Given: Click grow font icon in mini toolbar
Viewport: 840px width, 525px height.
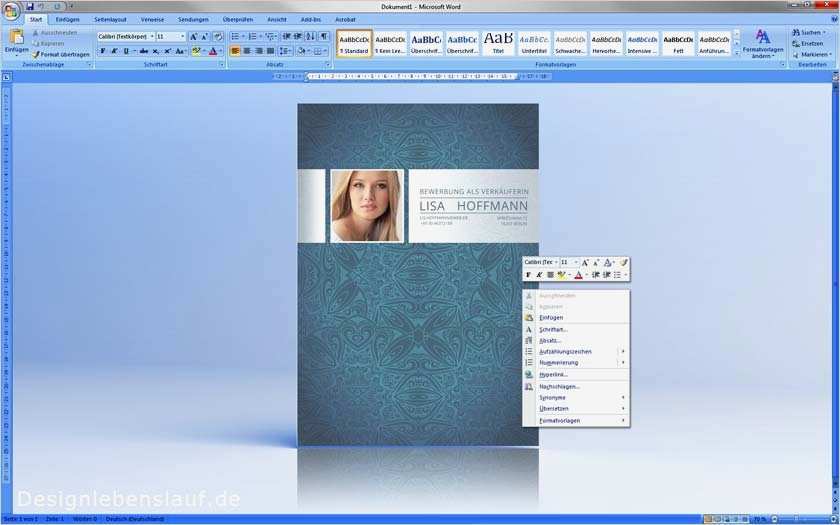Looking at the screenshot, I should (x=585, y=262).
